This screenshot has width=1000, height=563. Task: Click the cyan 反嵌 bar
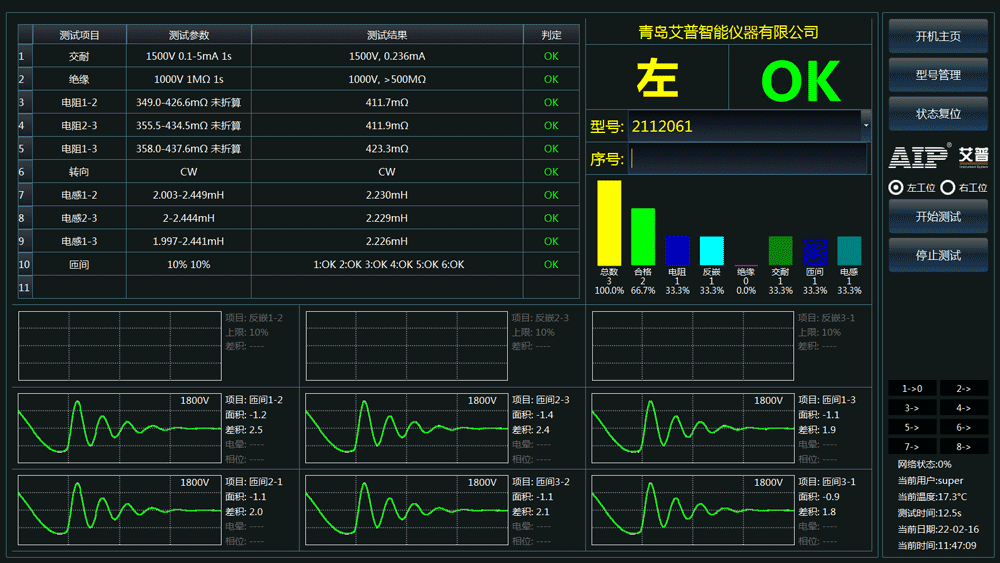[711, 250]
